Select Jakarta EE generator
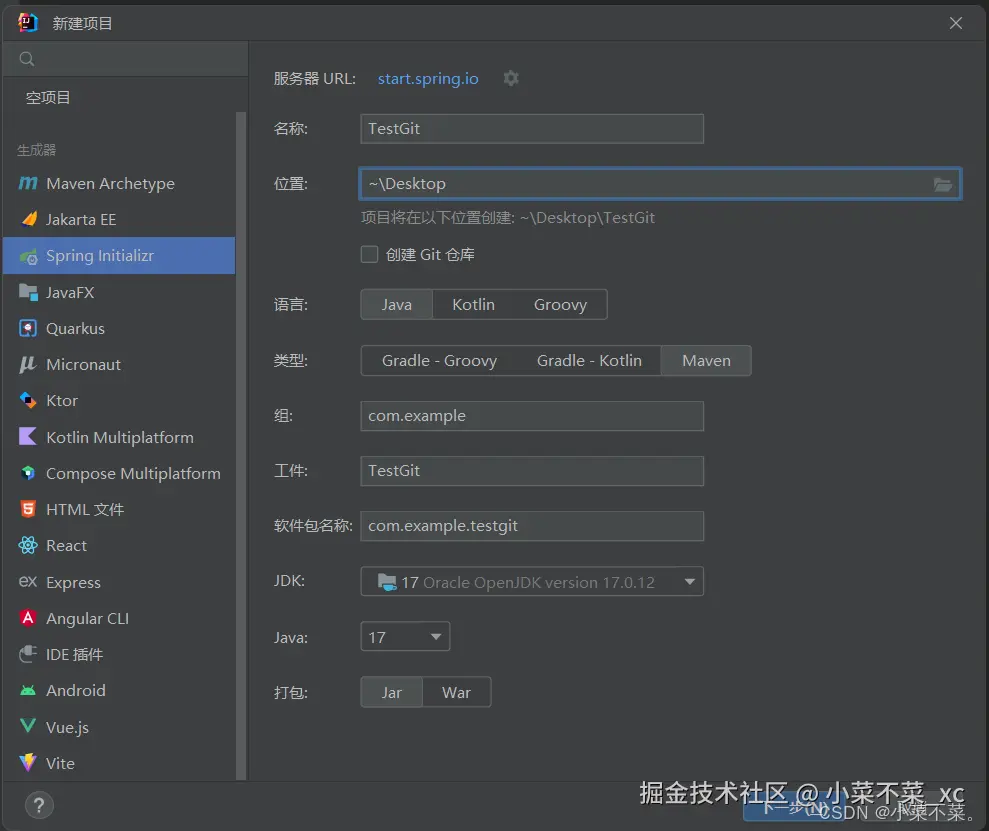Viewport: 989px width, 831px height. [119, 219]
